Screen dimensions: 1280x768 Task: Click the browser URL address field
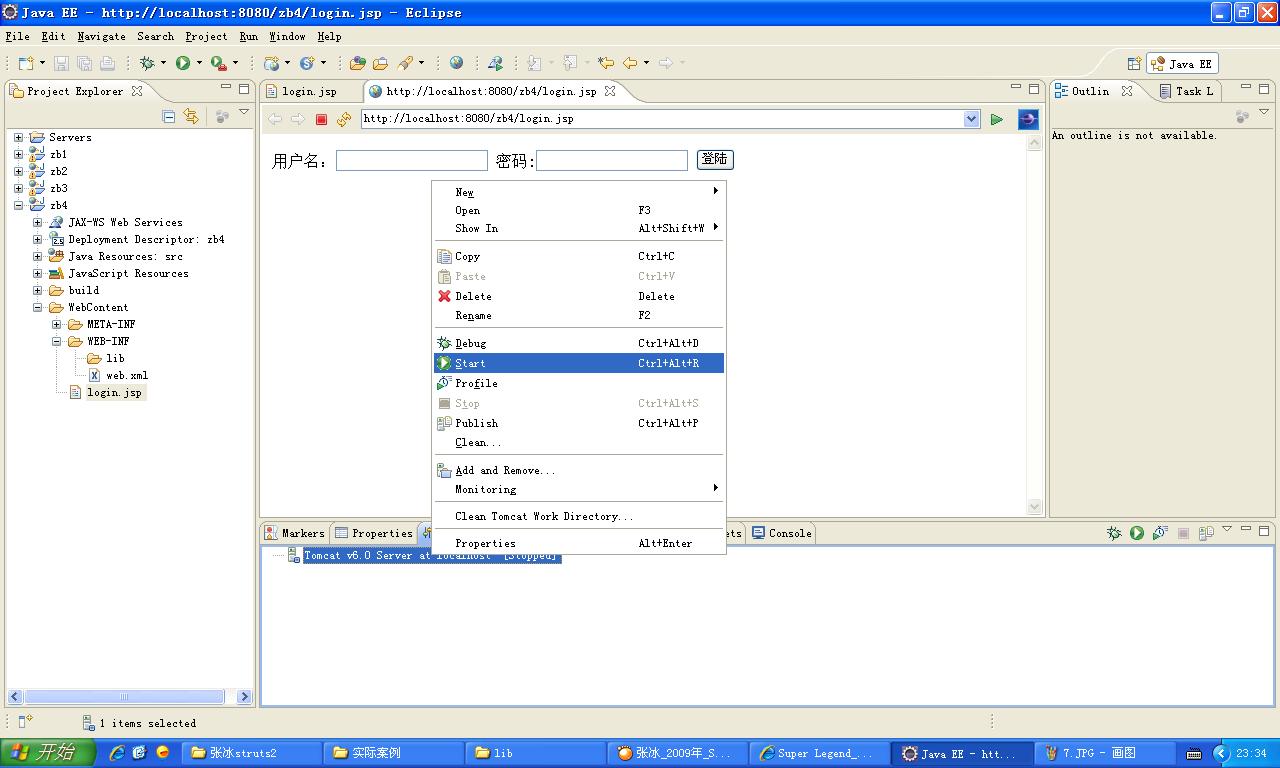pyautogui.click(x=661, y=119)
